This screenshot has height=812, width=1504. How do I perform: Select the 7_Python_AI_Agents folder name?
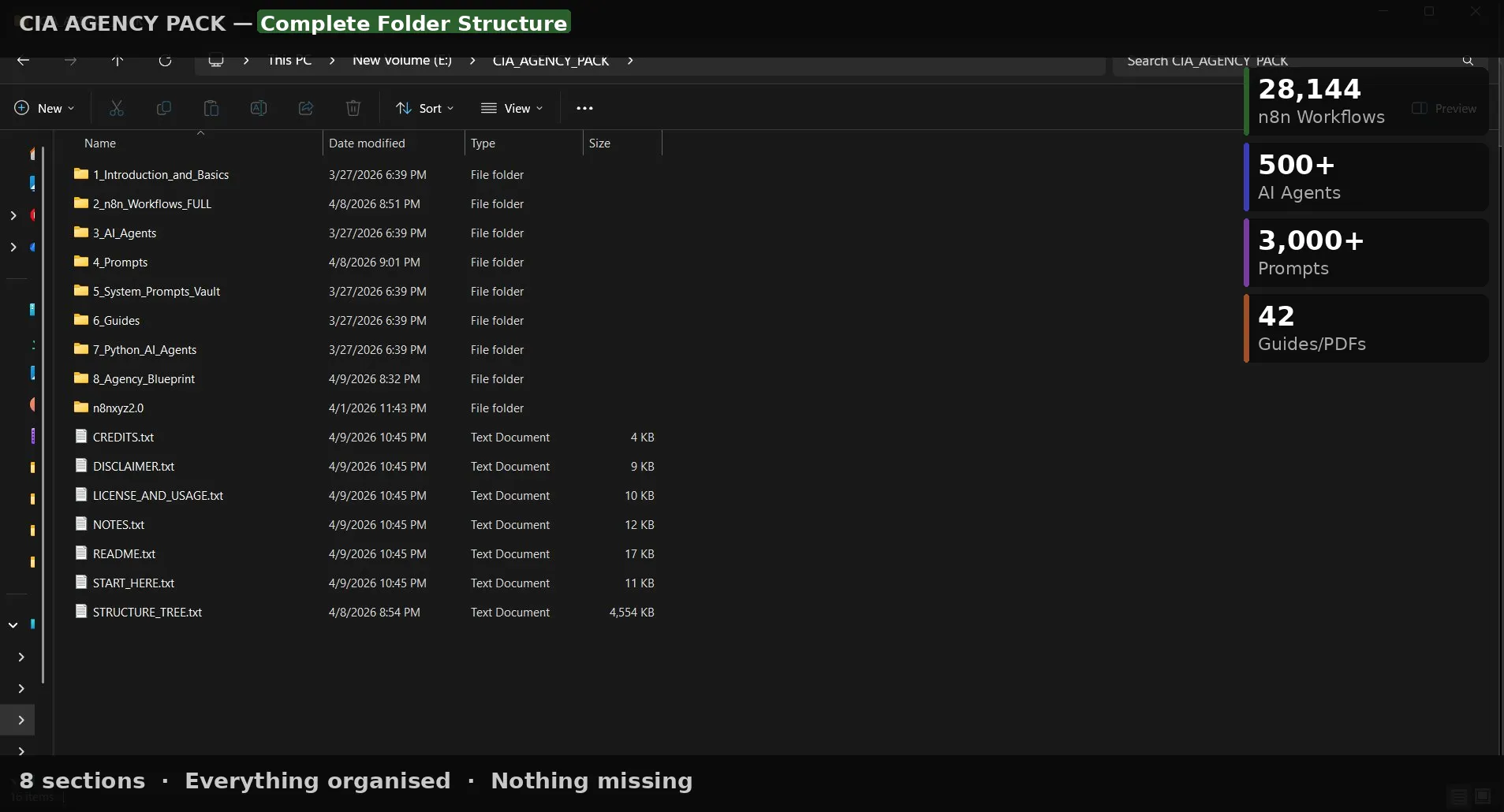(x=145, y=349)
